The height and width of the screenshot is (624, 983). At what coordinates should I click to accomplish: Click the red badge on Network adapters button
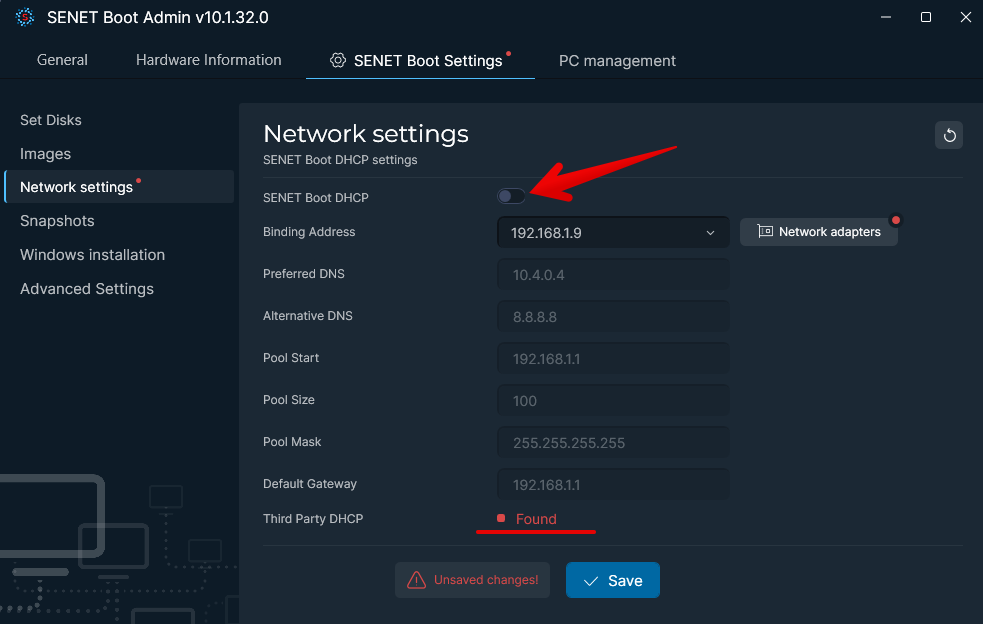pyautogui.click(x=895, y=219)
